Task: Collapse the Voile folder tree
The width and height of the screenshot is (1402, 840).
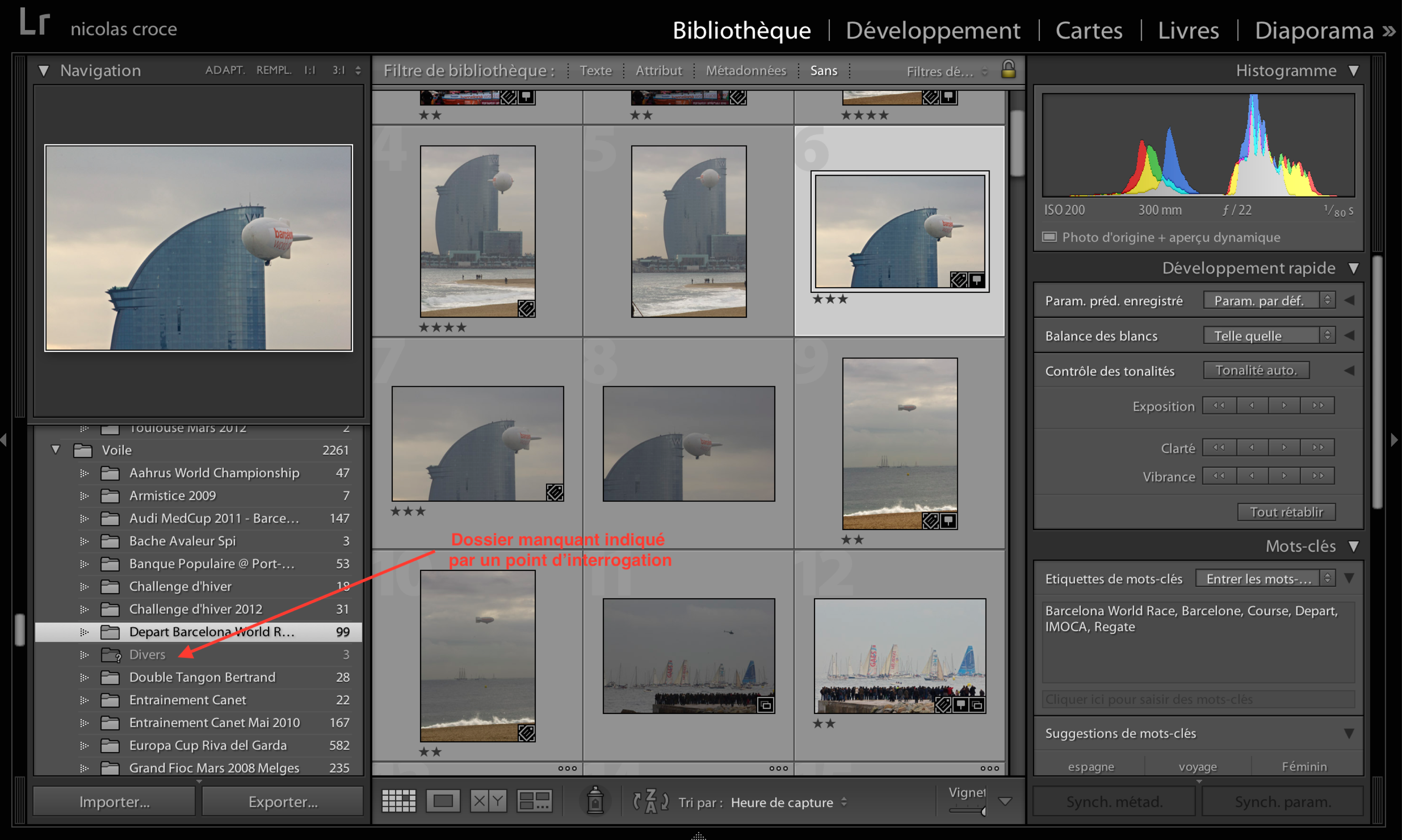Action: (x=56, y=450)
